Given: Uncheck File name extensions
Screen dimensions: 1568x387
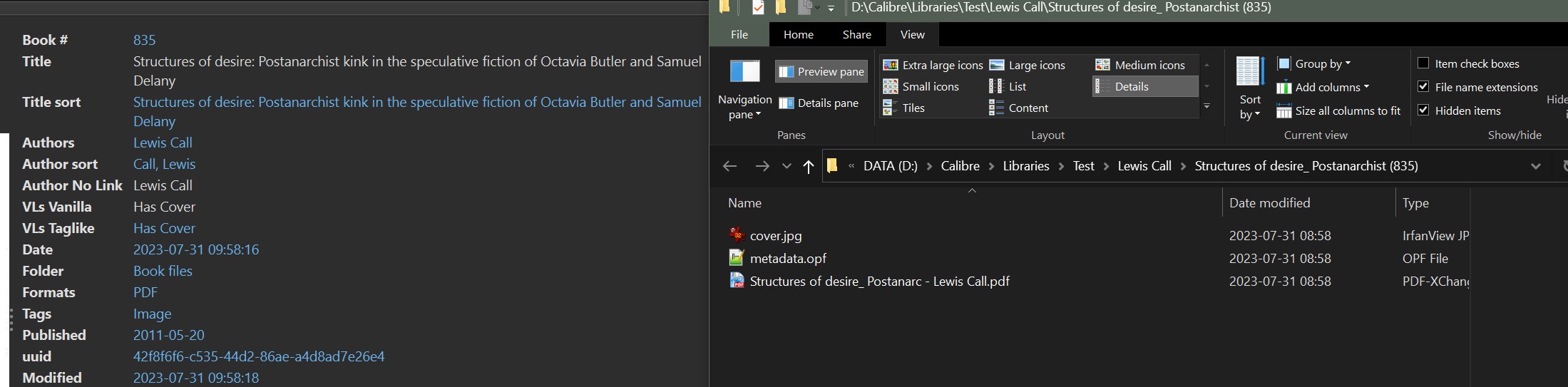Looking at the screenshot, I should pyautogui.click(x=1423, y=87).
